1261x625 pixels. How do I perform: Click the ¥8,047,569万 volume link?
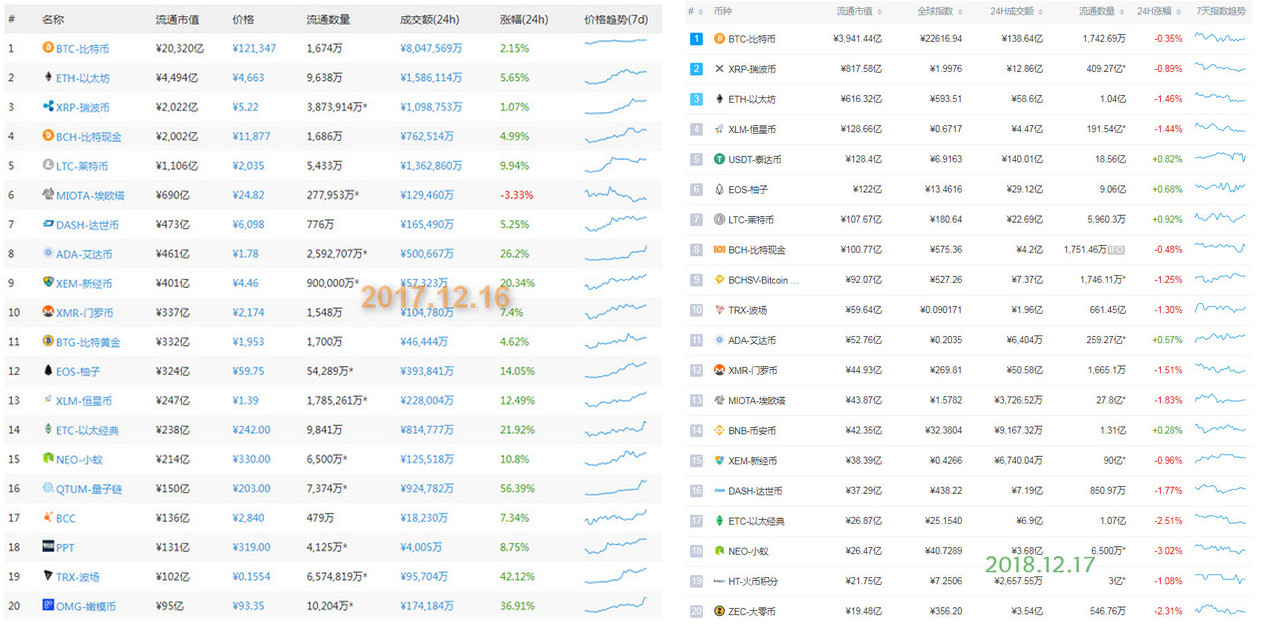click(431, 48)
